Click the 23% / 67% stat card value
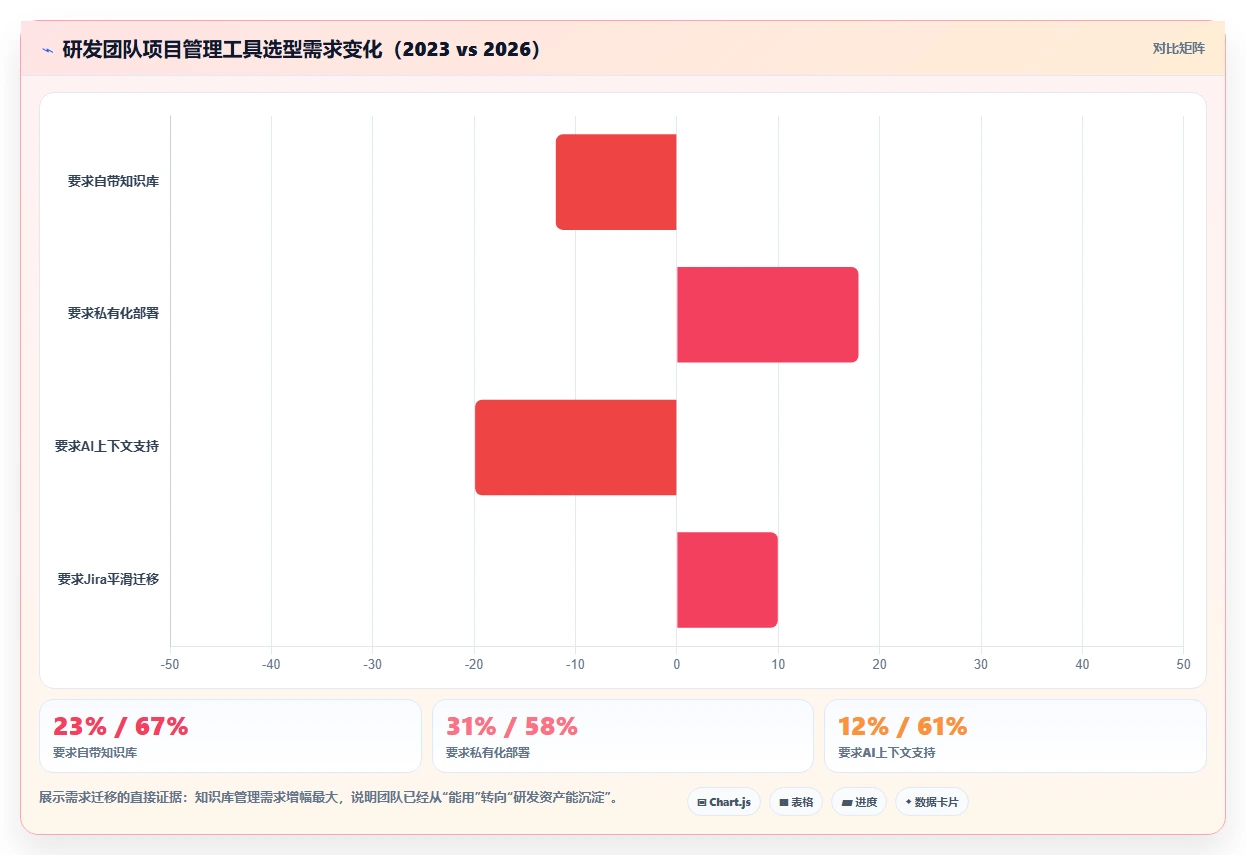 pyautogui.click(x=121, y=727)
